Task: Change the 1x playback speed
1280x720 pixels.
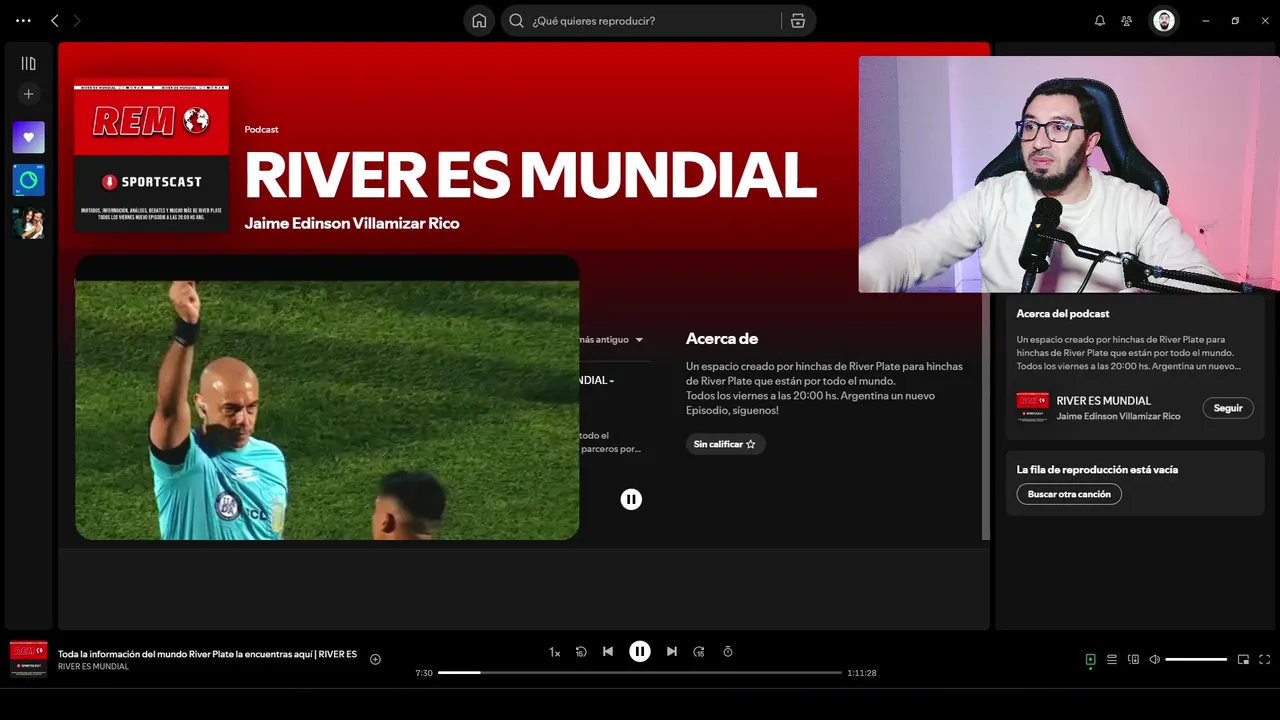Action: click(554, 652)
